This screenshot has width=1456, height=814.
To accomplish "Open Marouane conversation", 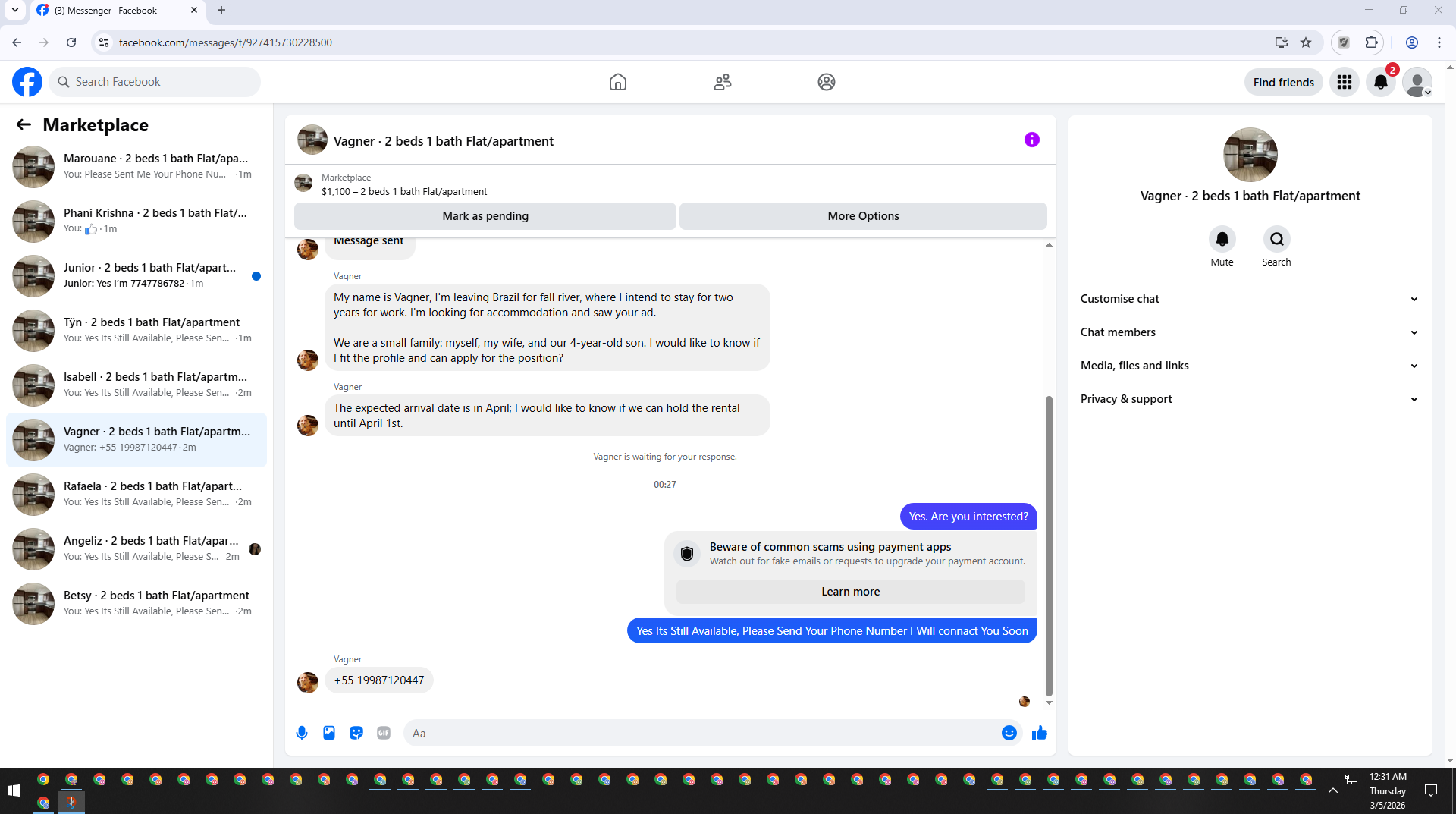I will pos(136,167).
